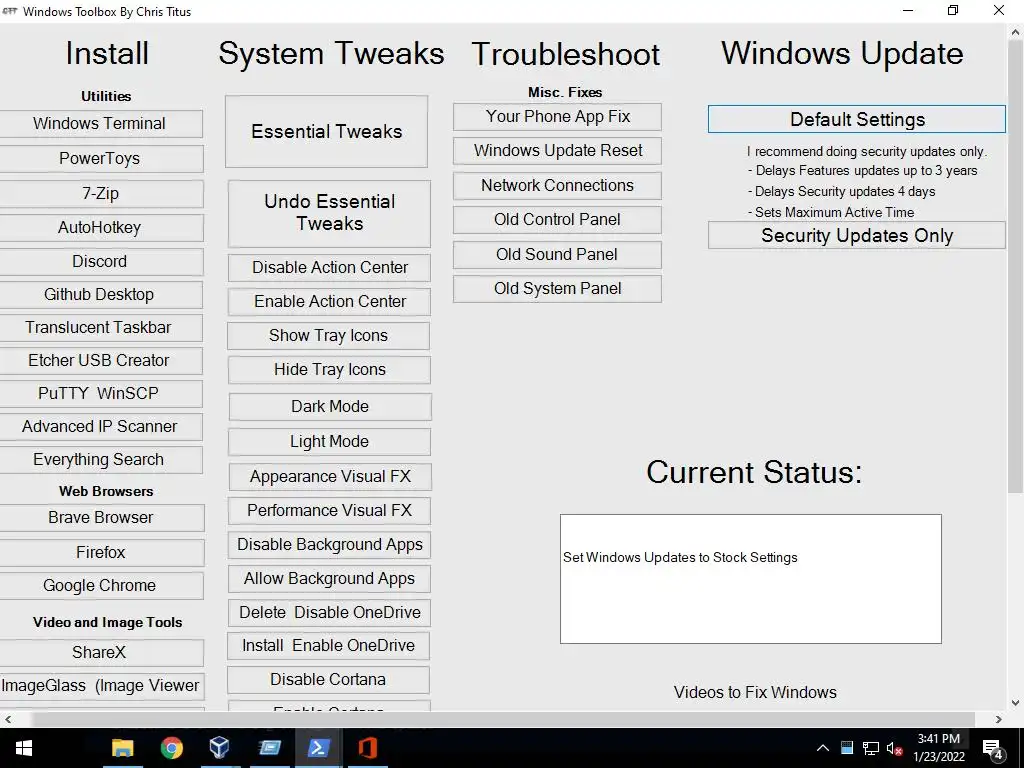The image size is (1024, 768).
Task: Install Everything Search
Action: point(99,460)
